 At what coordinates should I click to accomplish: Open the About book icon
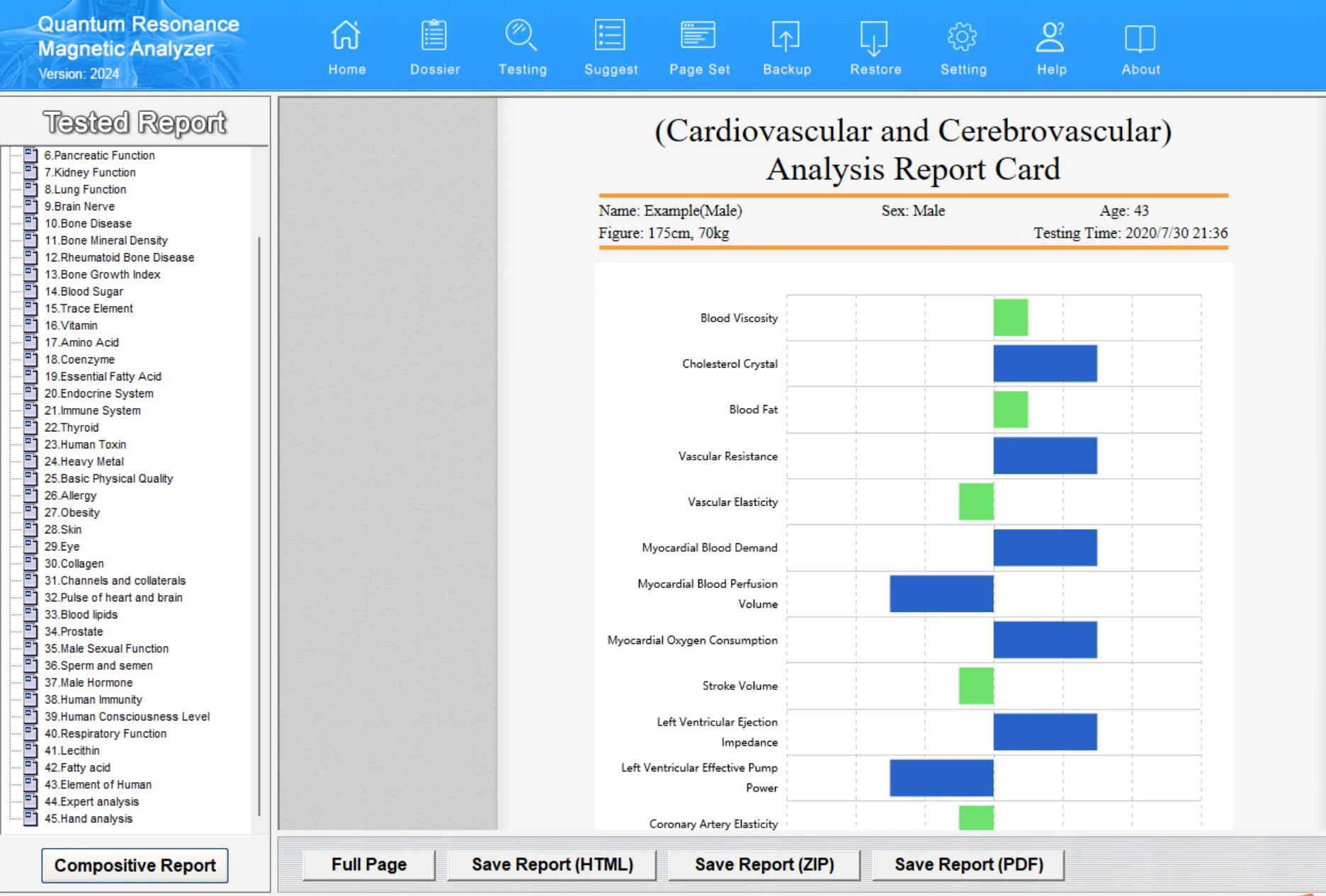pos(1140,38)
